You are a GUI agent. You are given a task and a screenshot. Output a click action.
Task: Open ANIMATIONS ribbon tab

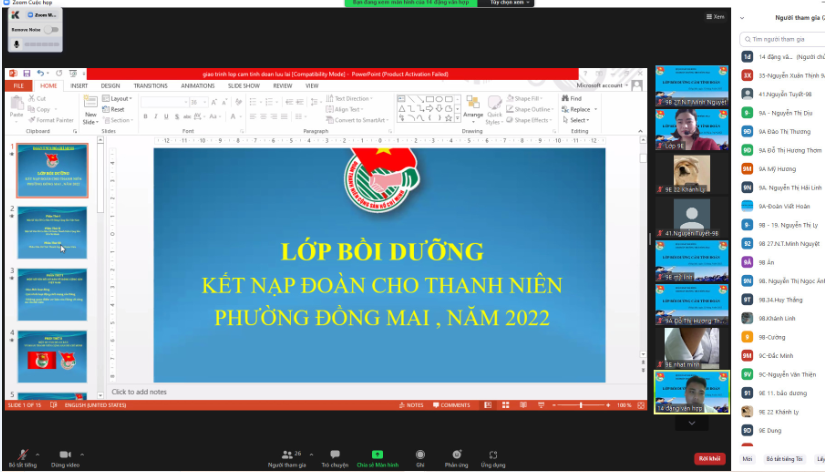click(198, 86)
